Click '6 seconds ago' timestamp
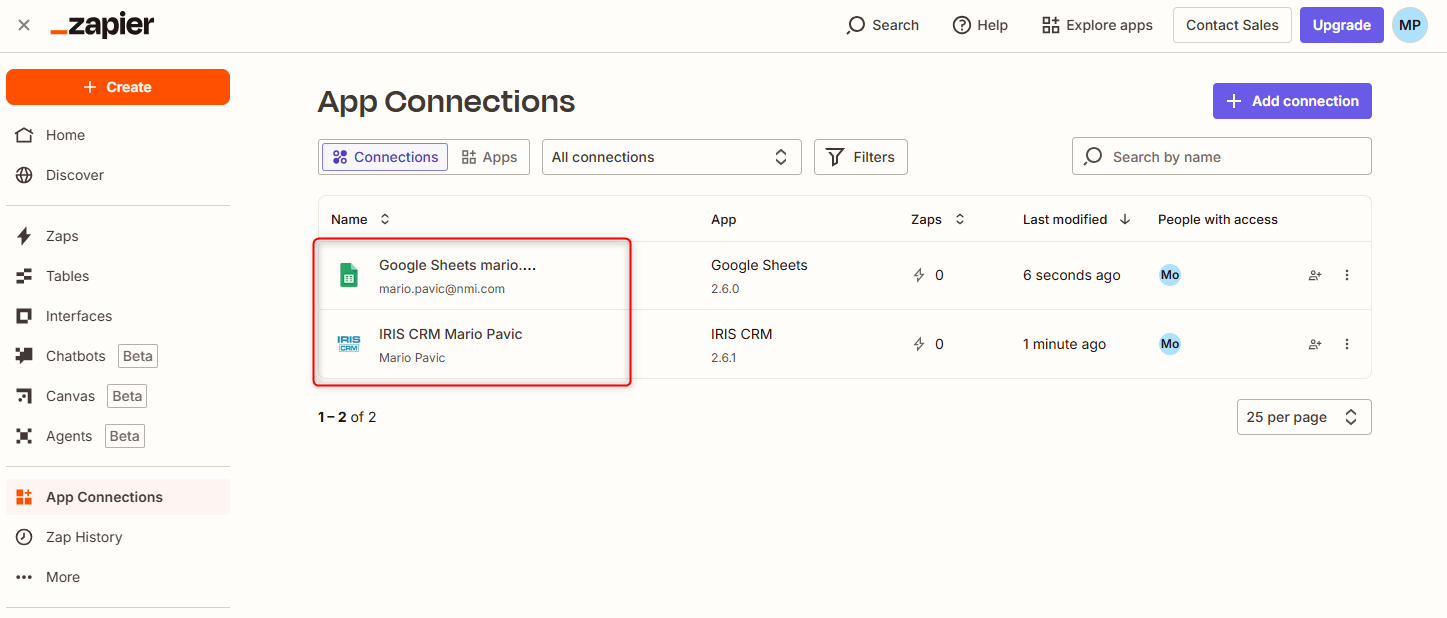This screenshot has width=1447, height=618. (x=1072, y=275)
